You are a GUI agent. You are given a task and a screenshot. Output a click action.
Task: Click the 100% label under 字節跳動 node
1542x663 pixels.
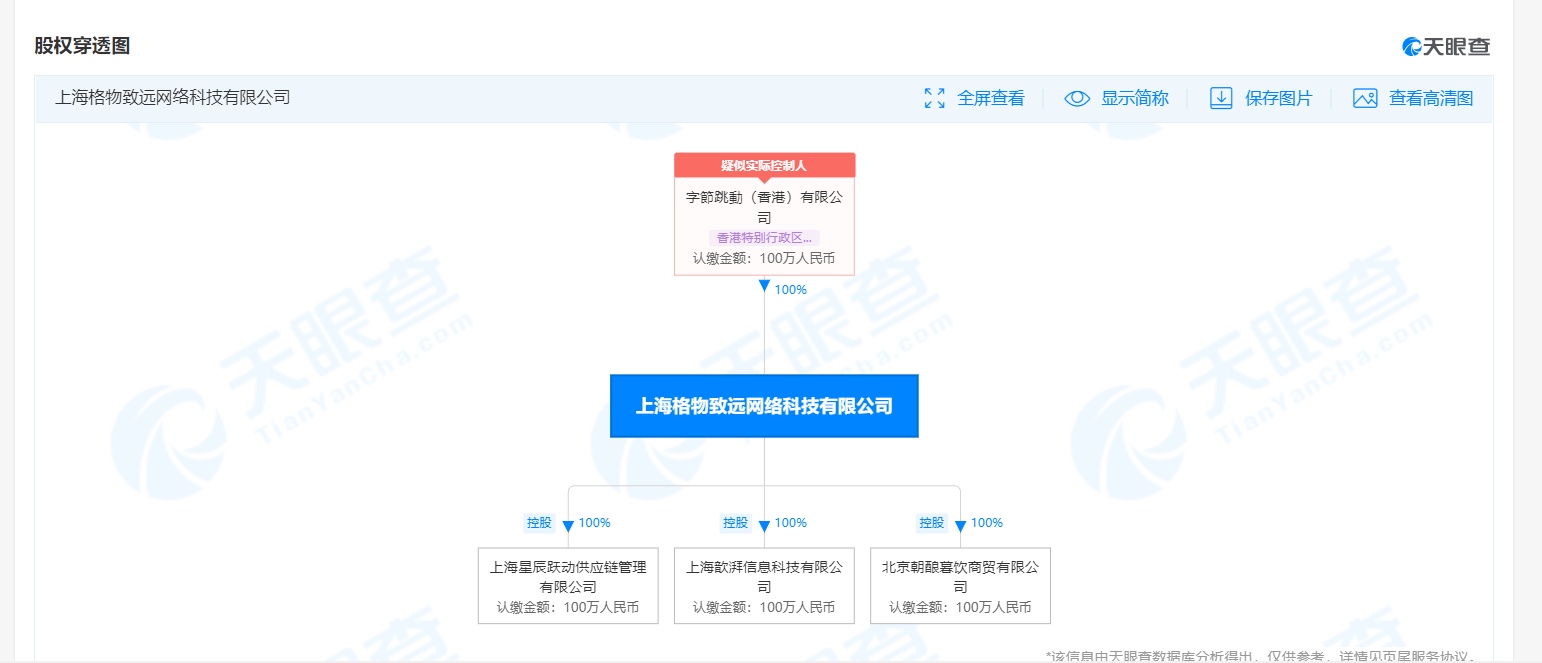tap(791, 290)
